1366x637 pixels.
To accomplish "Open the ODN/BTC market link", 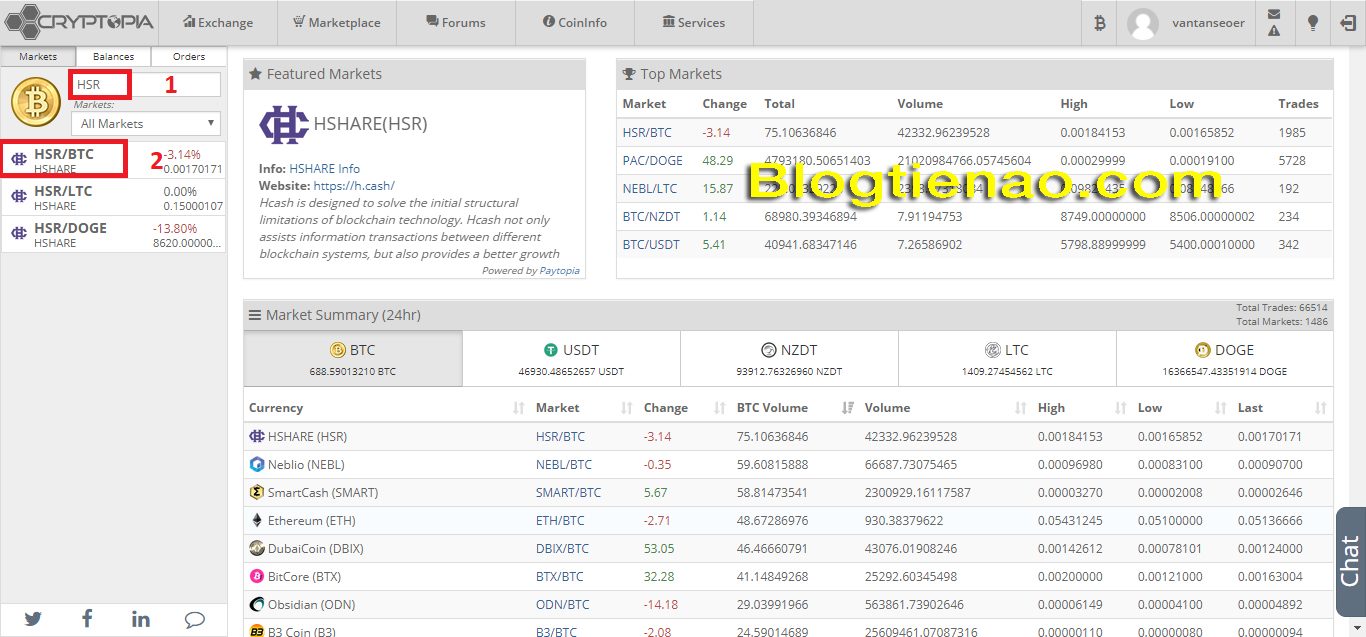I will [562, 604].
